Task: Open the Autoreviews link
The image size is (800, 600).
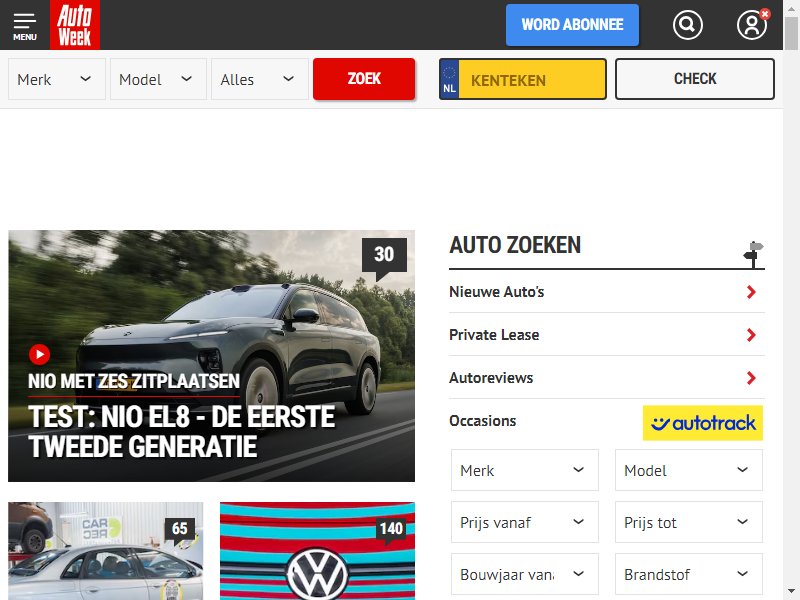Action: click(x=491, y=378)
